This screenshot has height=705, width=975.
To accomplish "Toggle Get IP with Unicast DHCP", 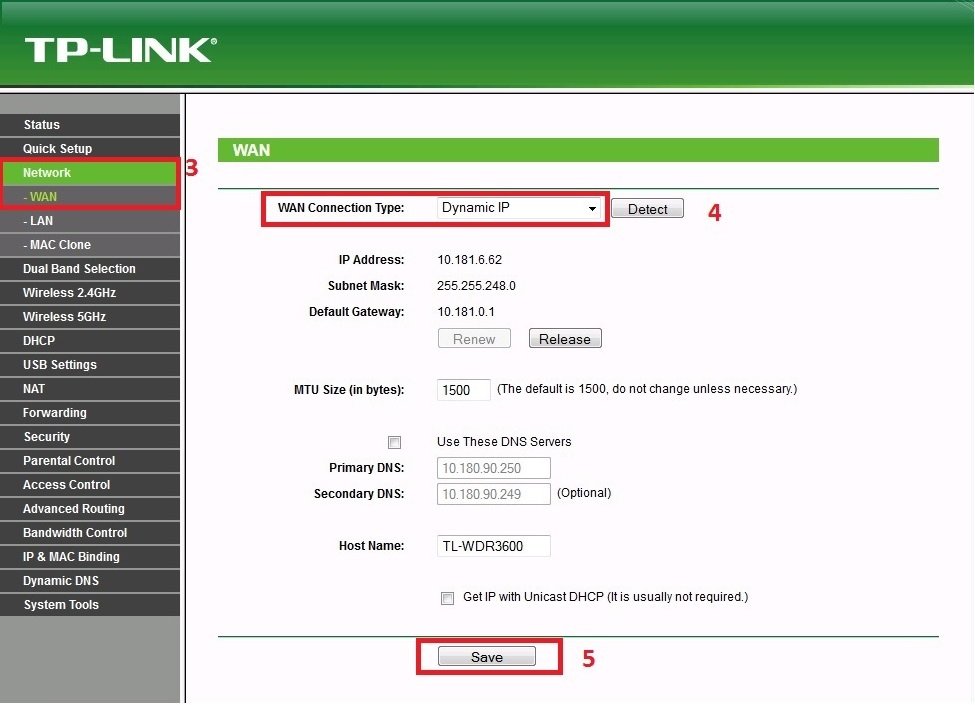I will pos(447,598).
